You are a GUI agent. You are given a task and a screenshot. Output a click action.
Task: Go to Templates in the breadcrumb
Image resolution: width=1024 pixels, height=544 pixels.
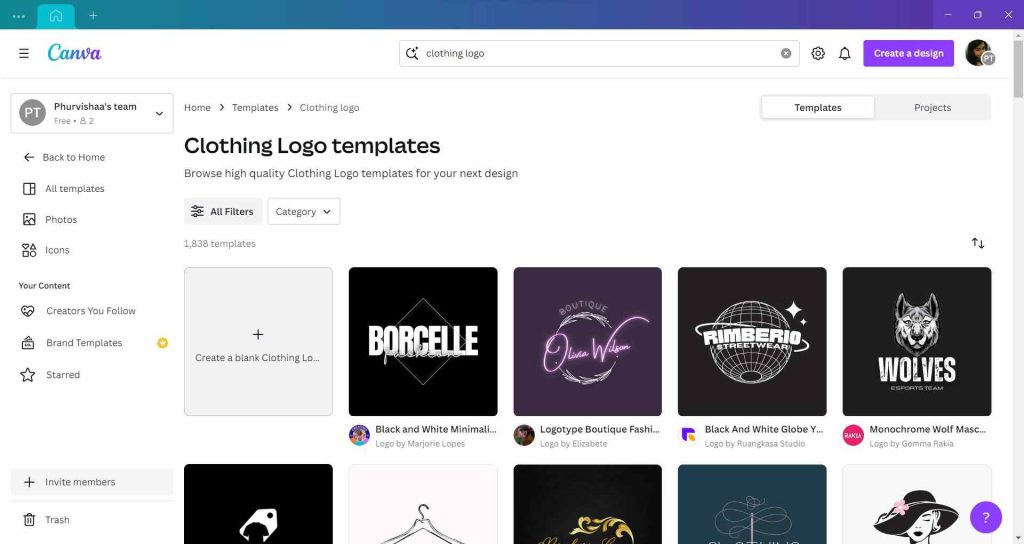(255, 107)
